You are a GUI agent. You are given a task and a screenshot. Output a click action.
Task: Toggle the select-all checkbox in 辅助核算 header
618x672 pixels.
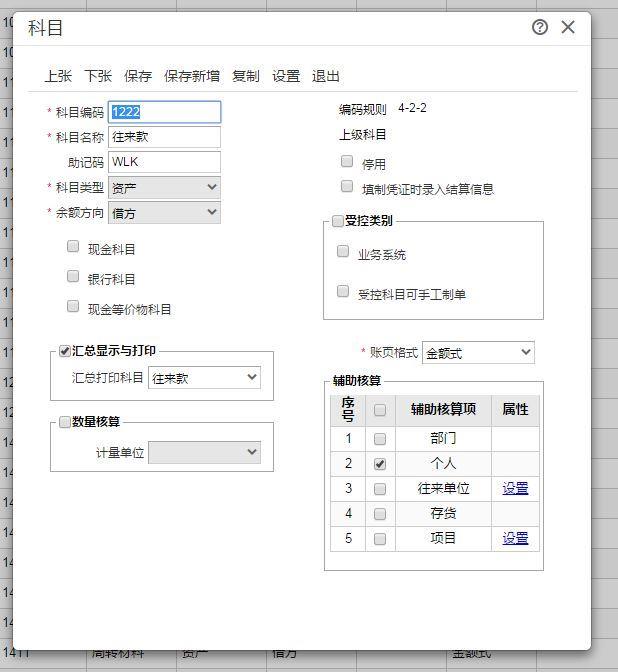[x=380, y=410]
